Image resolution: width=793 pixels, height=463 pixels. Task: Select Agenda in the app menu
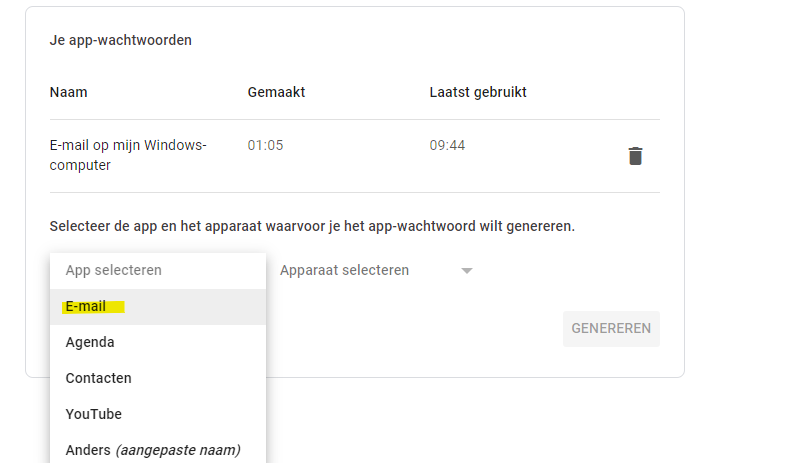tap(90, 342)
